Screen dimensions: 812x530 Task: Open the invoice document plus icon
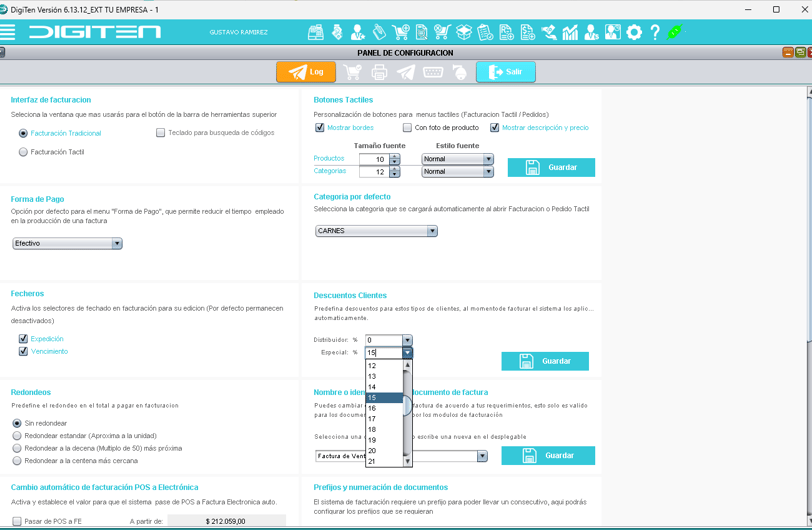(506, 32)
